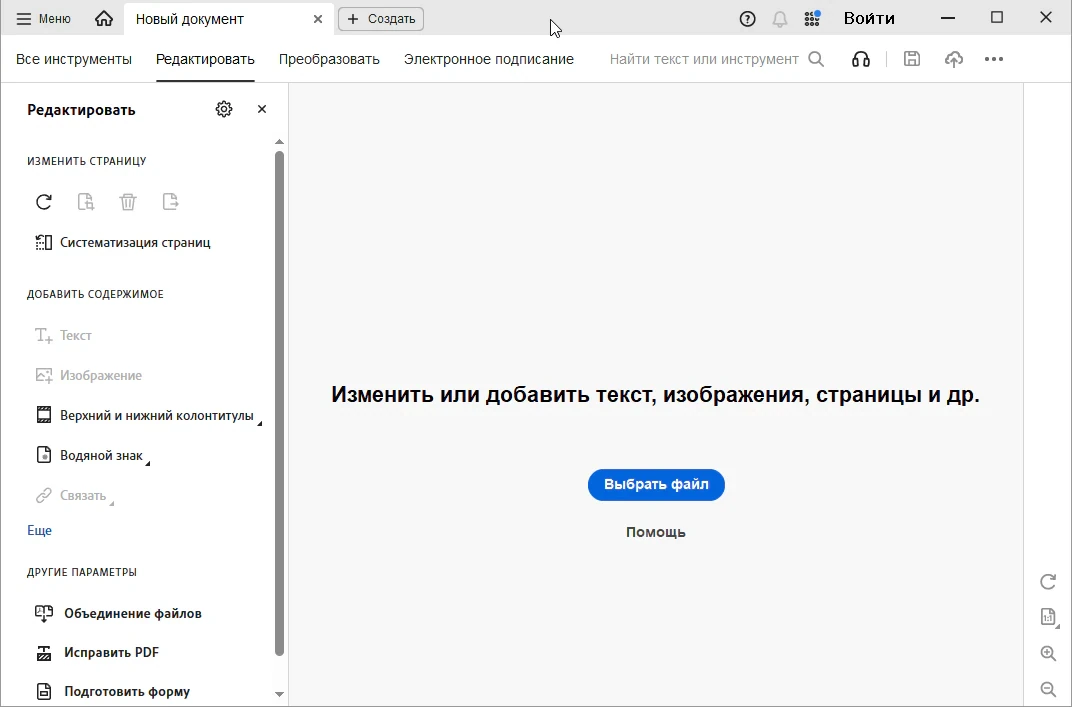1072x707 pixels.
Task: Switch to Редактировать tab
Action: (205, 59)
